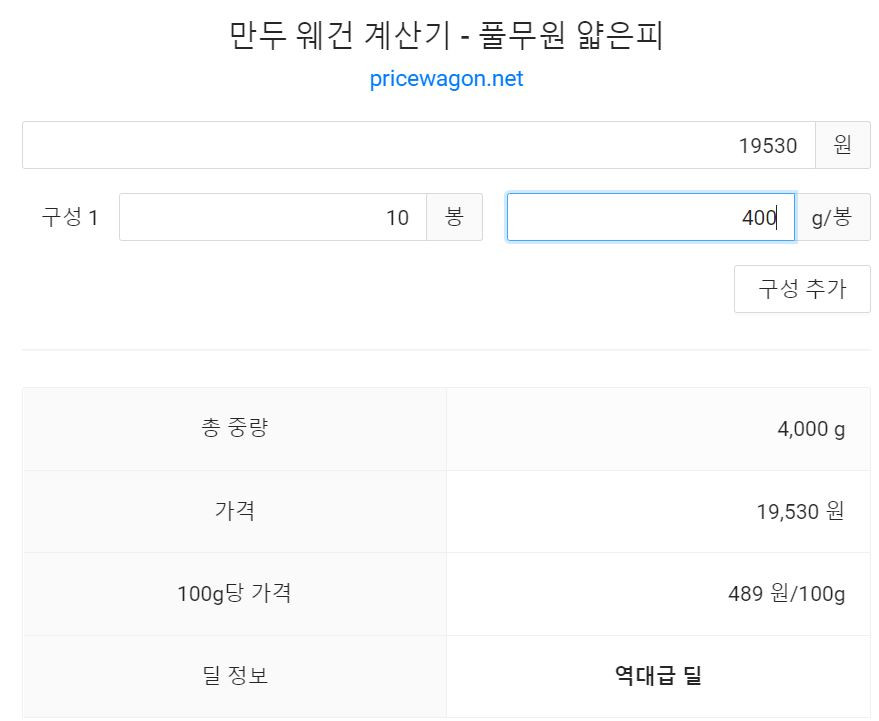Click the divider line below 구성 추가
879x721 pixels.
446,350
